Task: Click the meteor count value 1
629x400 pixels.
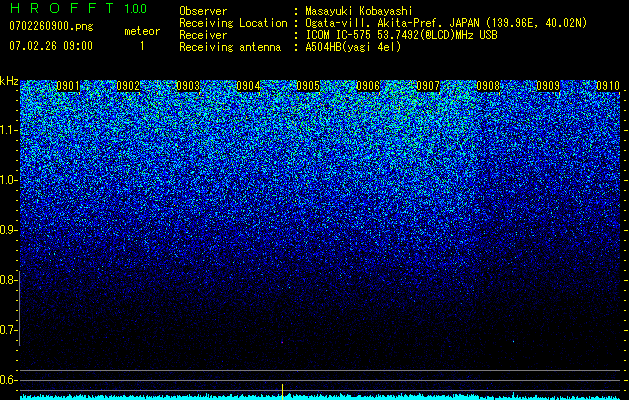Action: click(x=142, y=46)
